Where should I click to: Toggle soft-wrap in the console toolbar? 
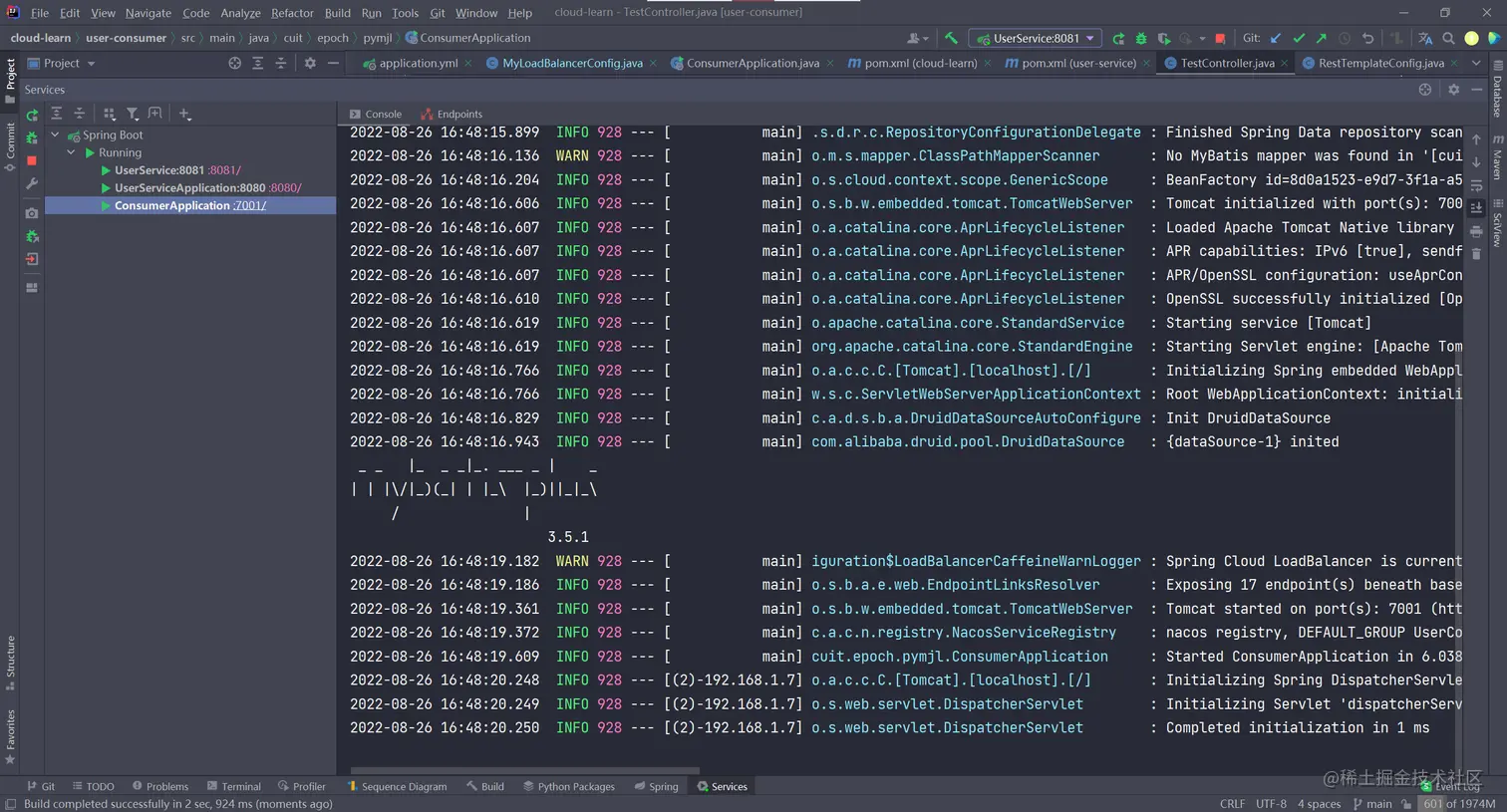[1478, 184]
